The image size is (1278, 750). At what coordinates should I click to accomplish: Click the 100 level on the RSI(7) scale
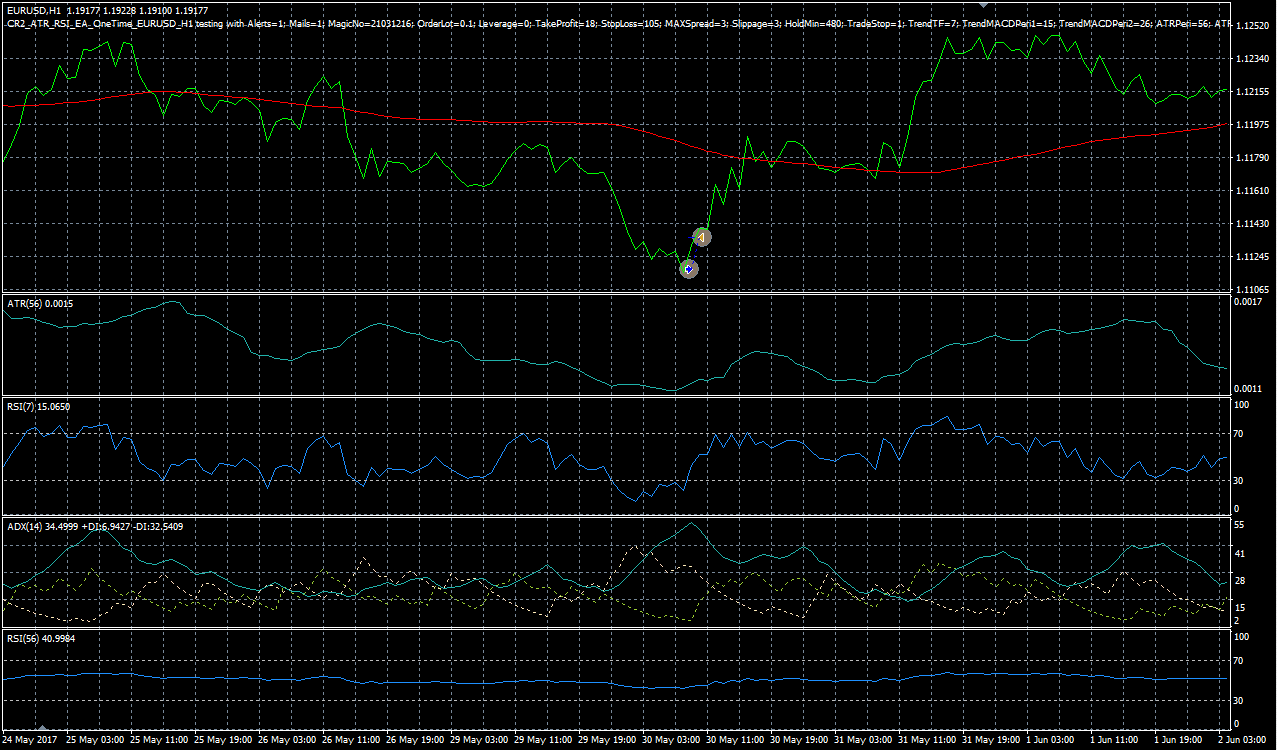[1243, 406]
